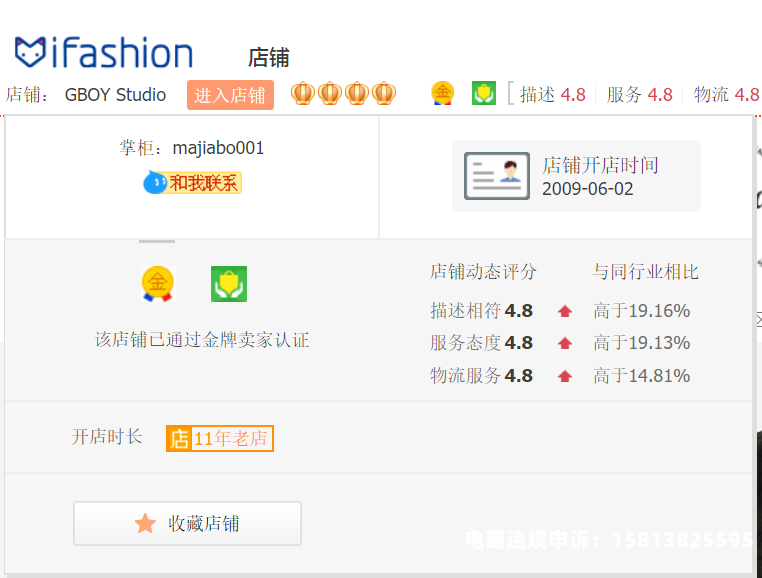762x578 pixels.
Task: Click the large green guarantee badge in the panel
Action: tap(229, 284)
